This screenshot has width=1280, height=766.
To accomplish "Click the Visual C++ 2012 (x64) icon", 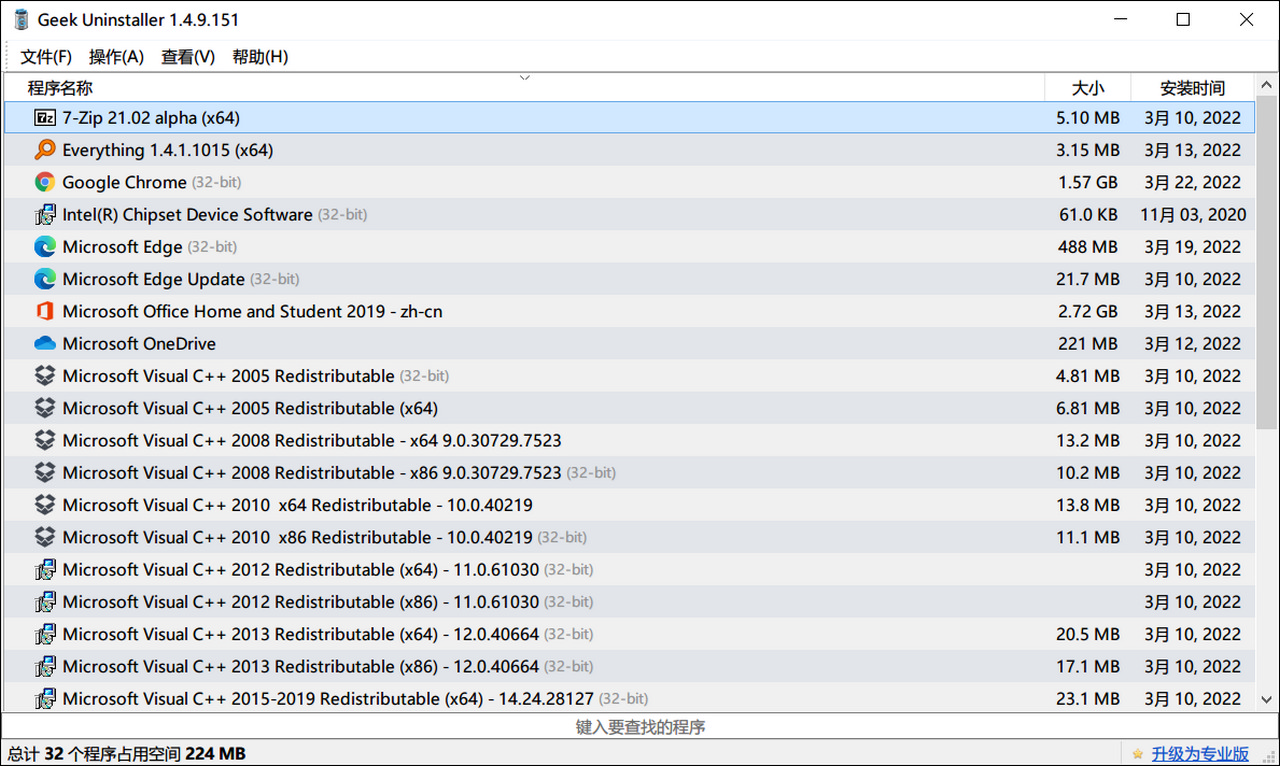I will 45,569.
